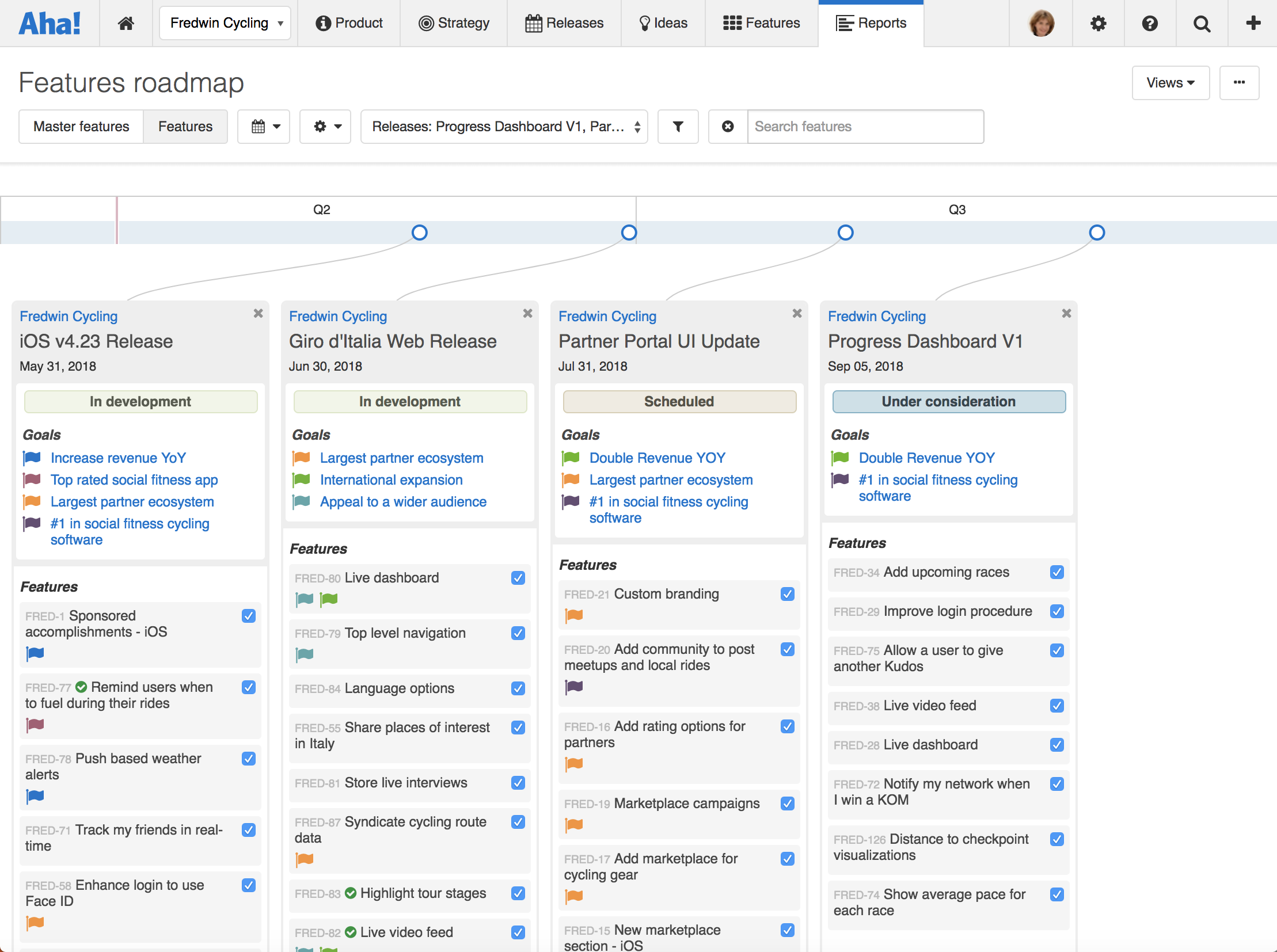Open the Double Revenue YOY goal link
The height and width of the screenshot is (952, 1277).
pos(657,458)
